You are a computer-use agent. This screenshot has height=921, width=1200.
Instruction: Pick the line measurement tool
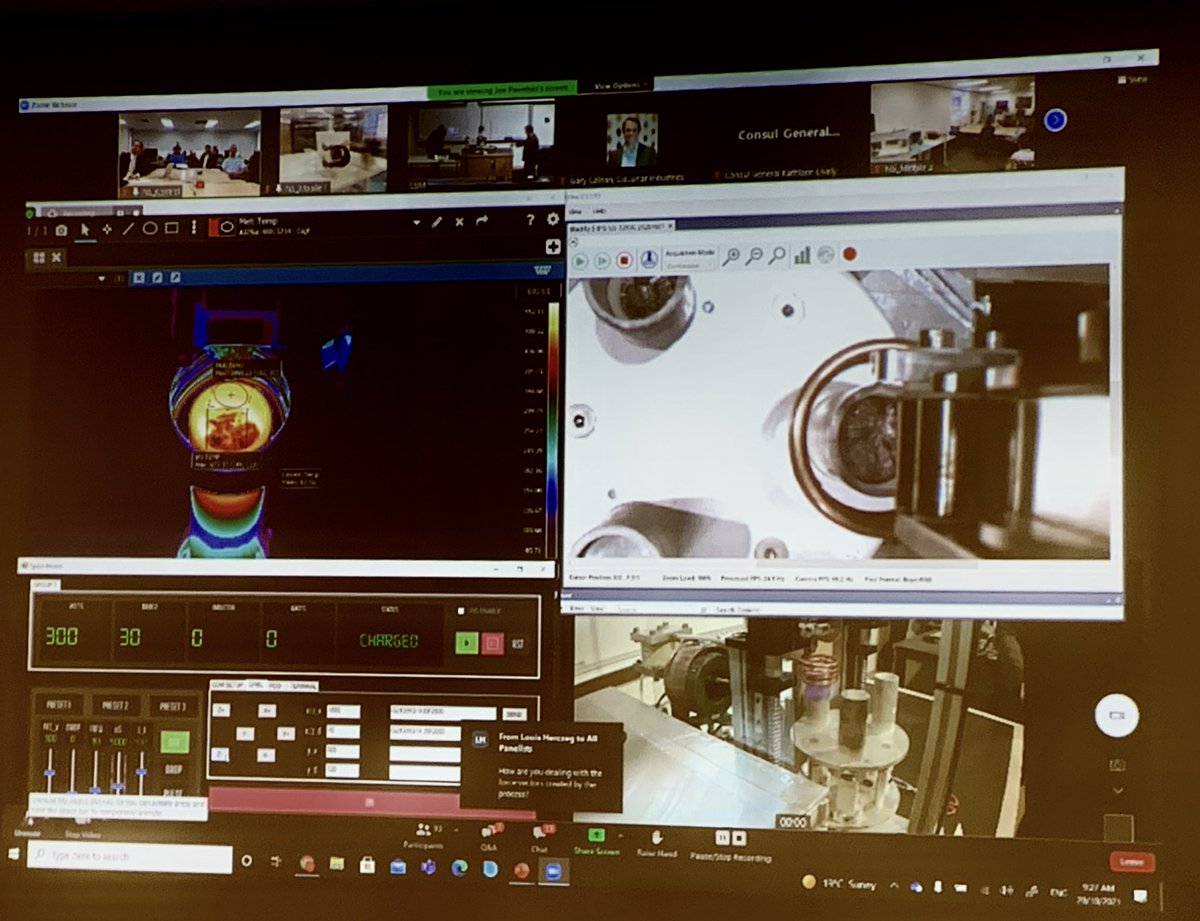[128, 229]
